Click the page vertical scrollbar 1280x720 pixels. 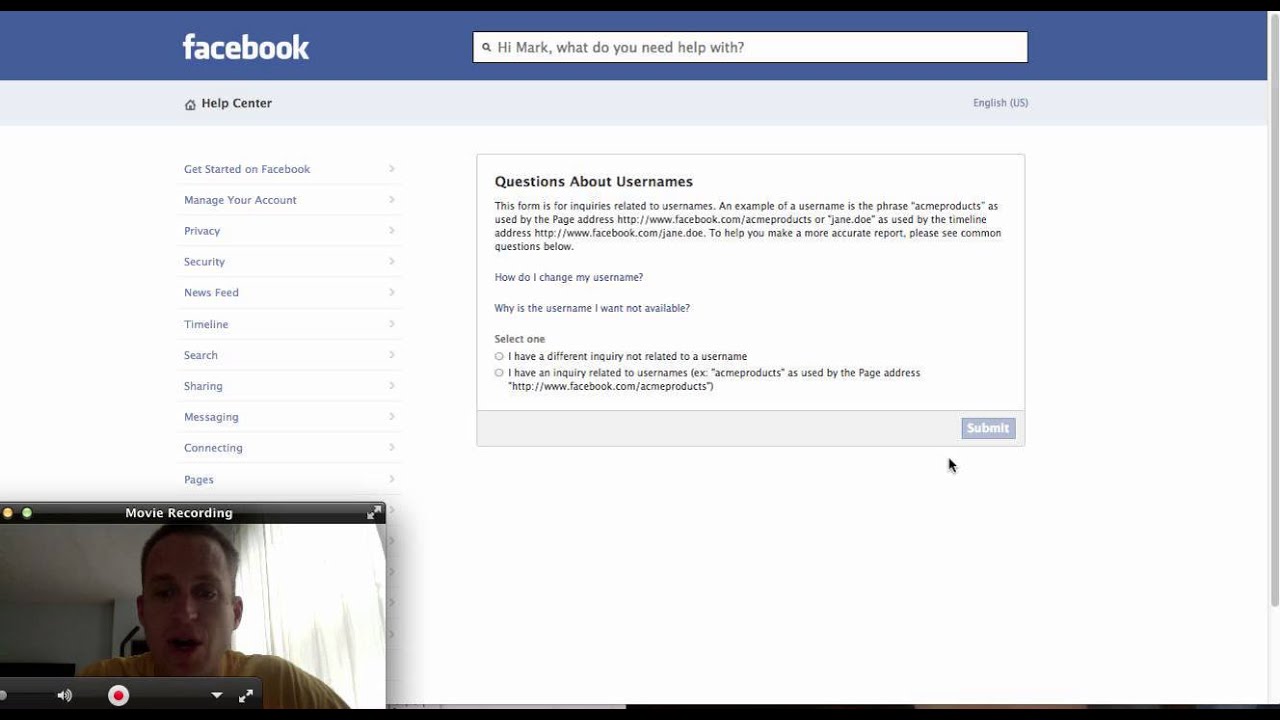(x=1274, y=310)
